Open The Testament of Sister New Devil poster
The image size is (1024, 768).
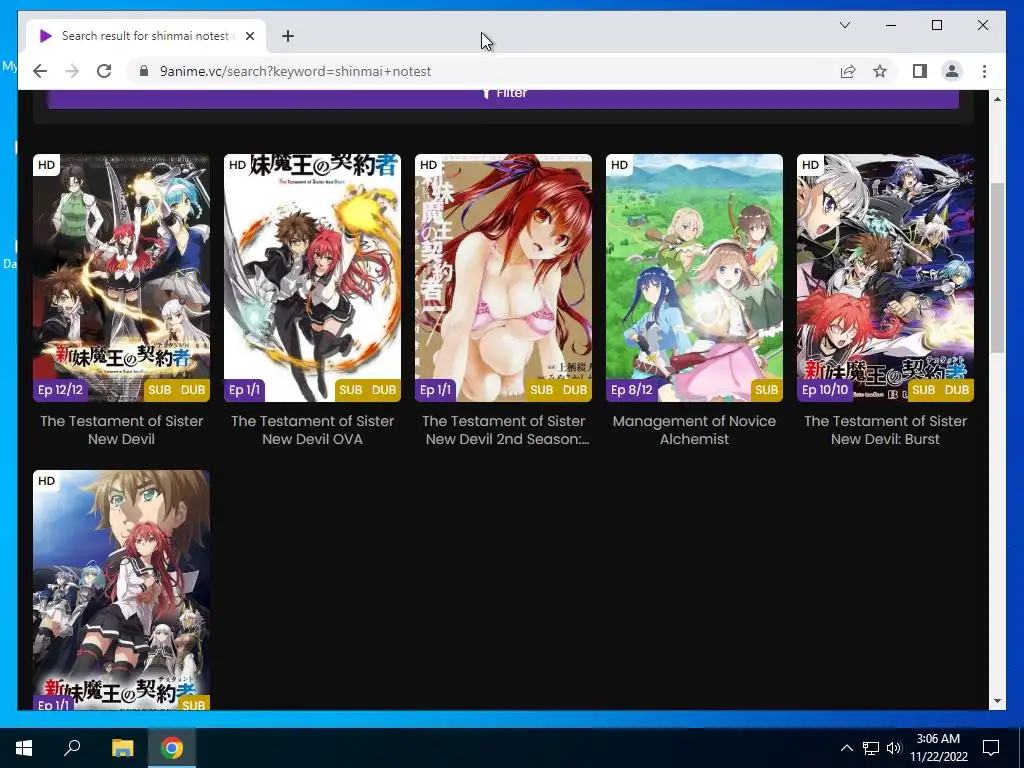click(x=121, y=278)
